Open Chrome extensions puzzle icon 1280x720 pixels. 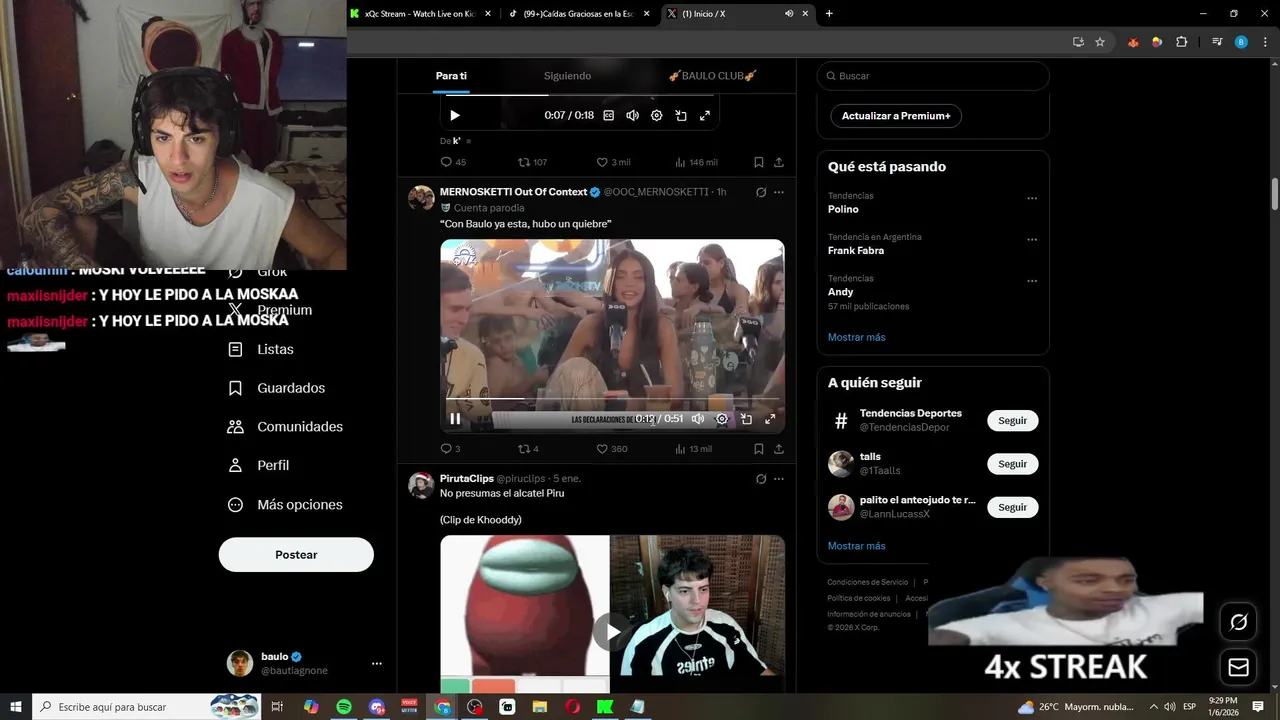coord(1182,42)
